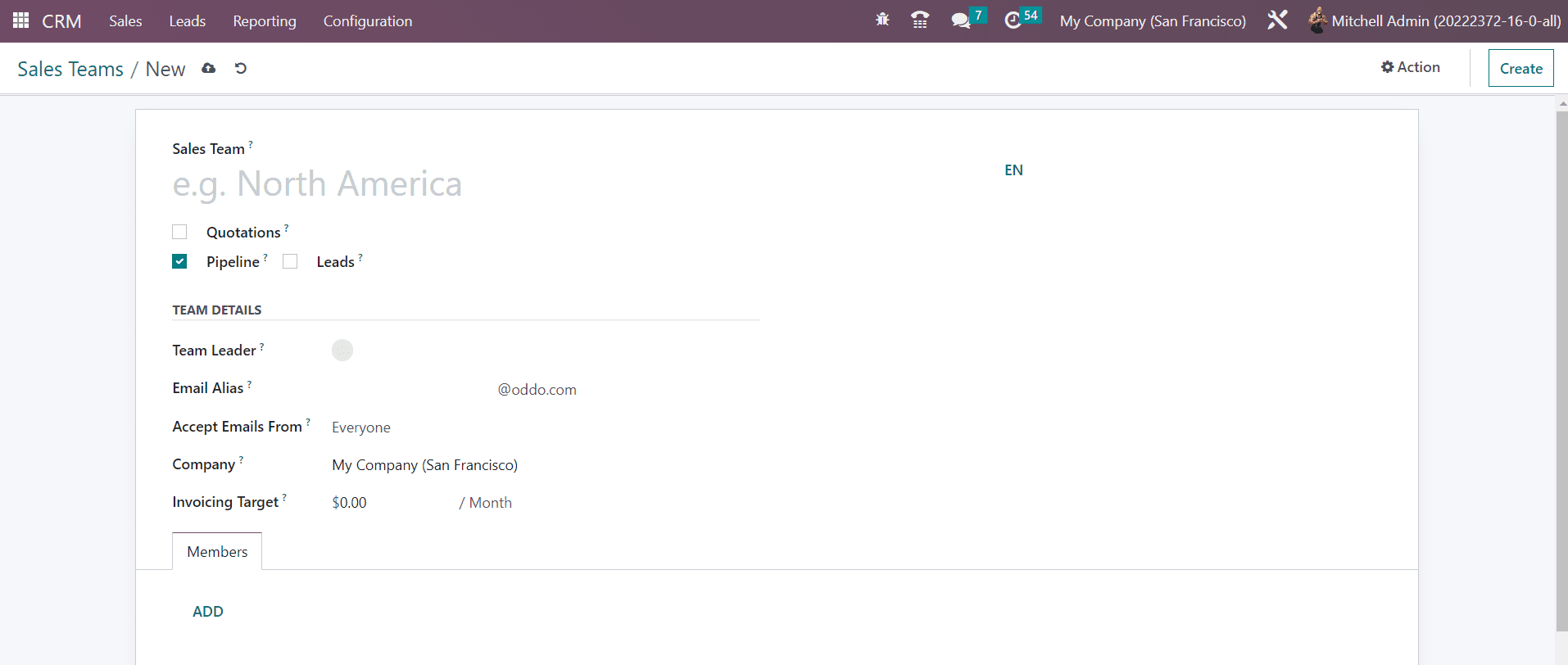Viewport: 1568px width, 665px height.
Task: Open the VoIP phone icon
Action: tap(920, 20)
